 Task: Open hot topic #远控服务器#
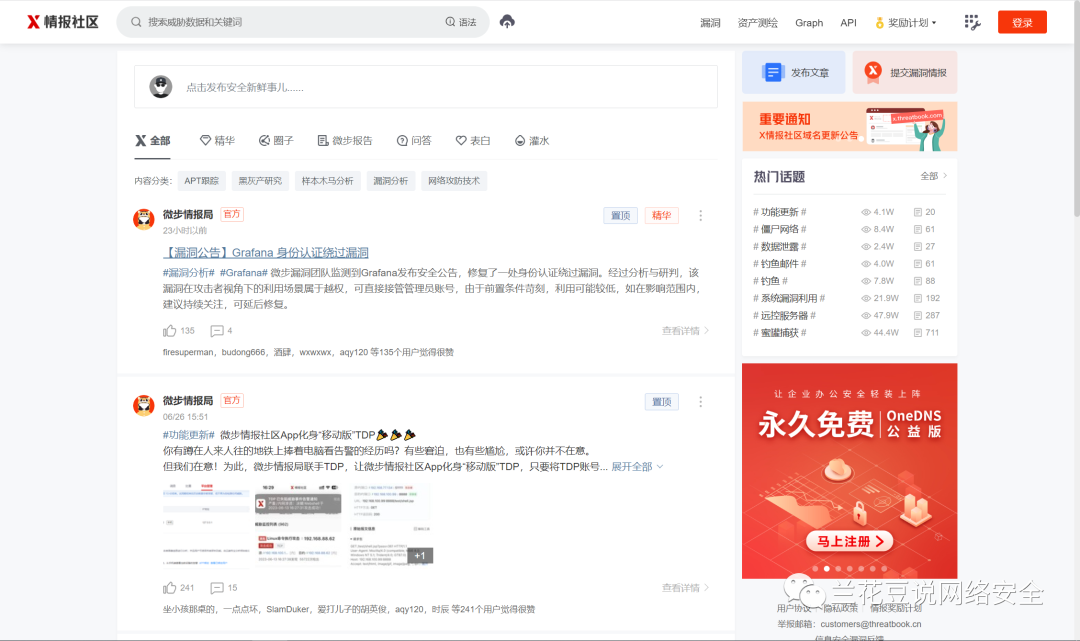(785, 315)
